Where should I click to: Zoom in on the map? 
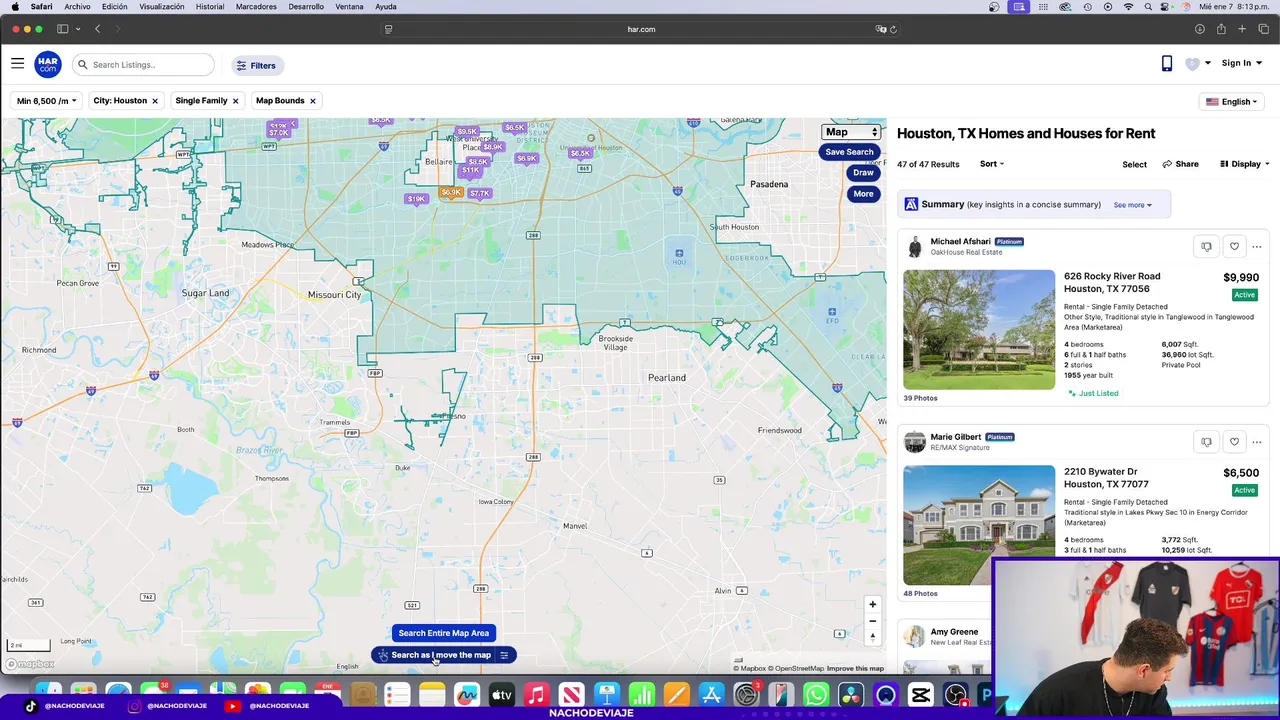872,604
